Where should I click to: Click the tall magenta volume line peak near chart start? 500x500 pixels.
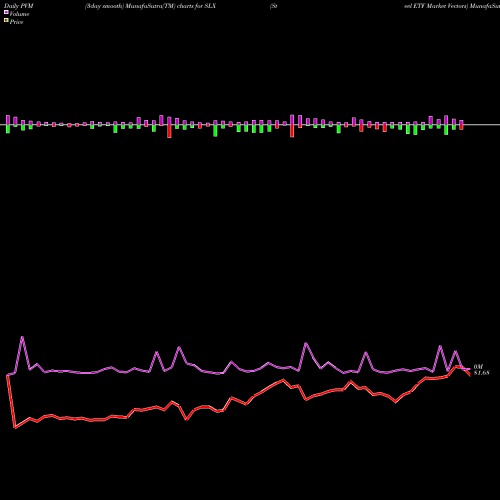pyautogui.click(x=22, y=337)
